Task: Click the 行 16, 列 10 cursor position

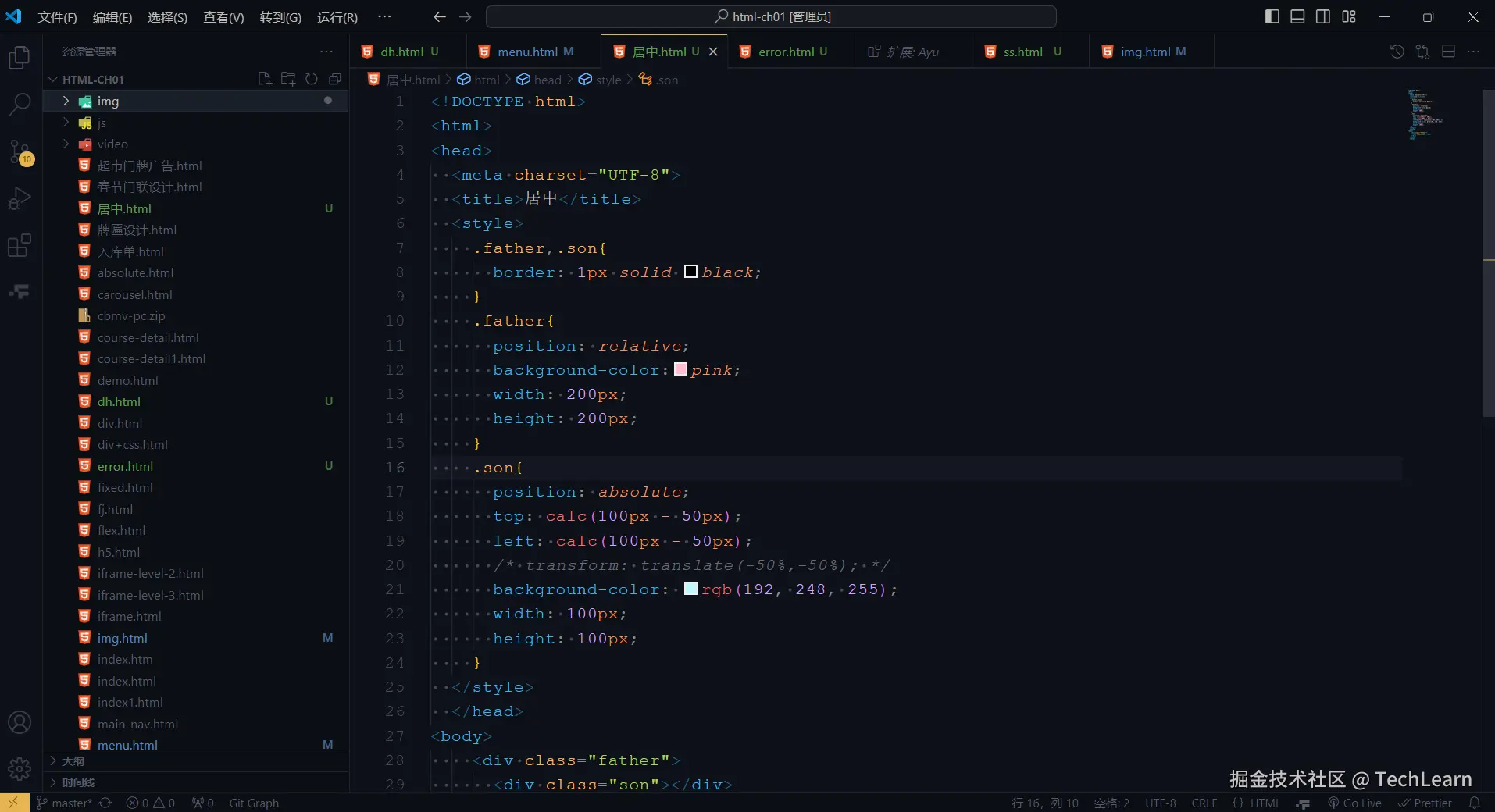Action: [x=1045, y=803]
